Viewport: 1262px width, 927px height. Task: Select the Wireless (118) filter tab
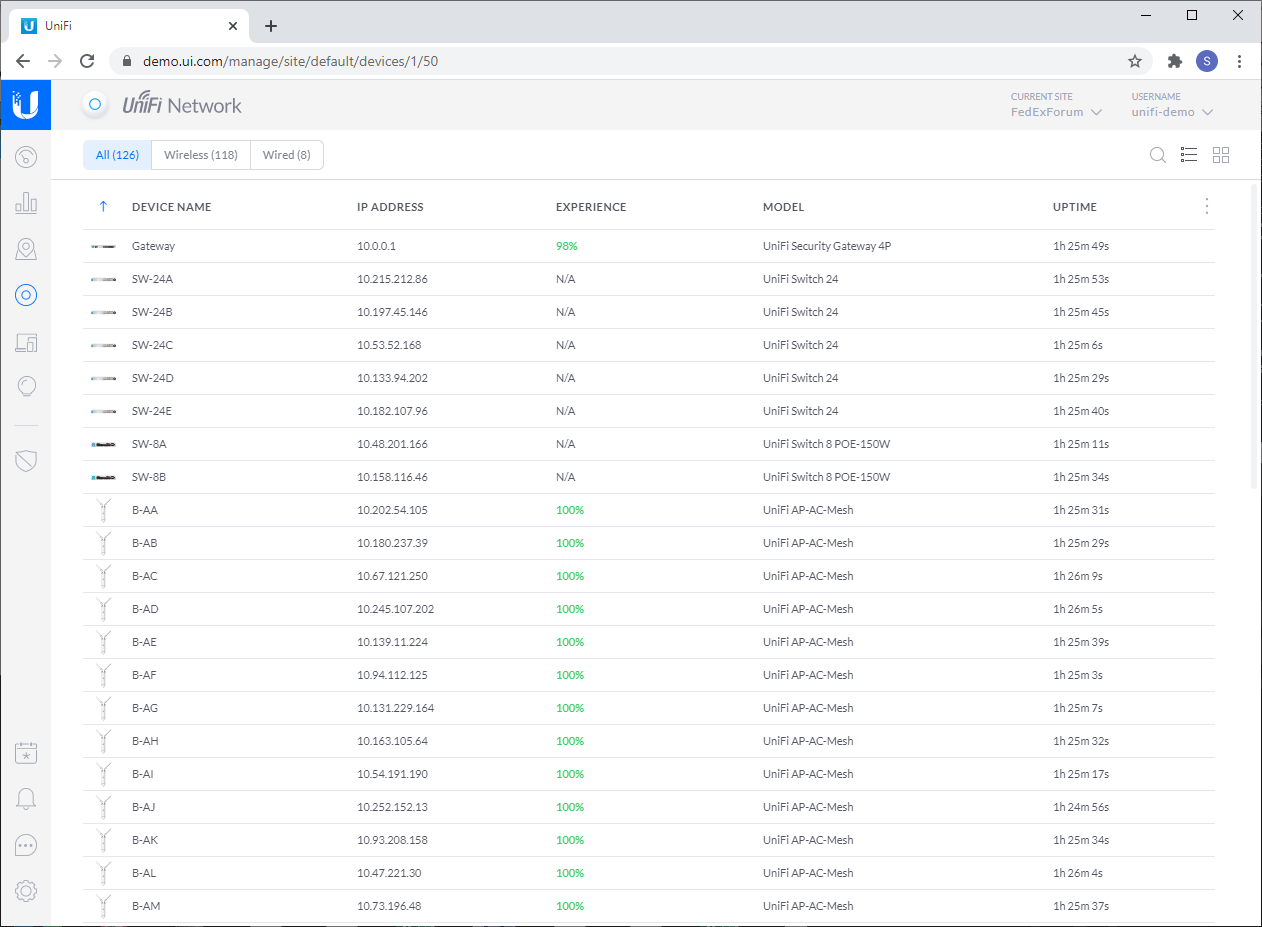tap(201, 155)
